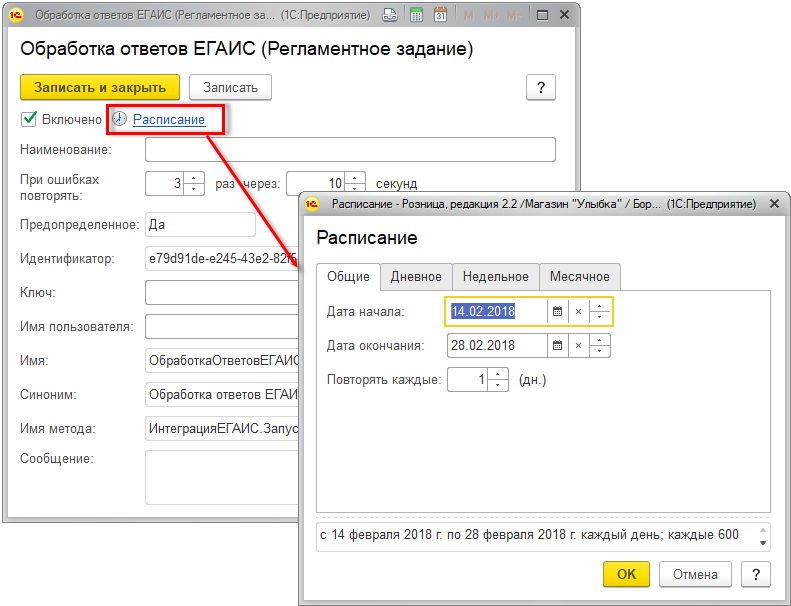Click the Дата окончания field with 28.02.2018
Image resolution: width=791 pixels, height=606 pixels.
click(x=497, y=346)
